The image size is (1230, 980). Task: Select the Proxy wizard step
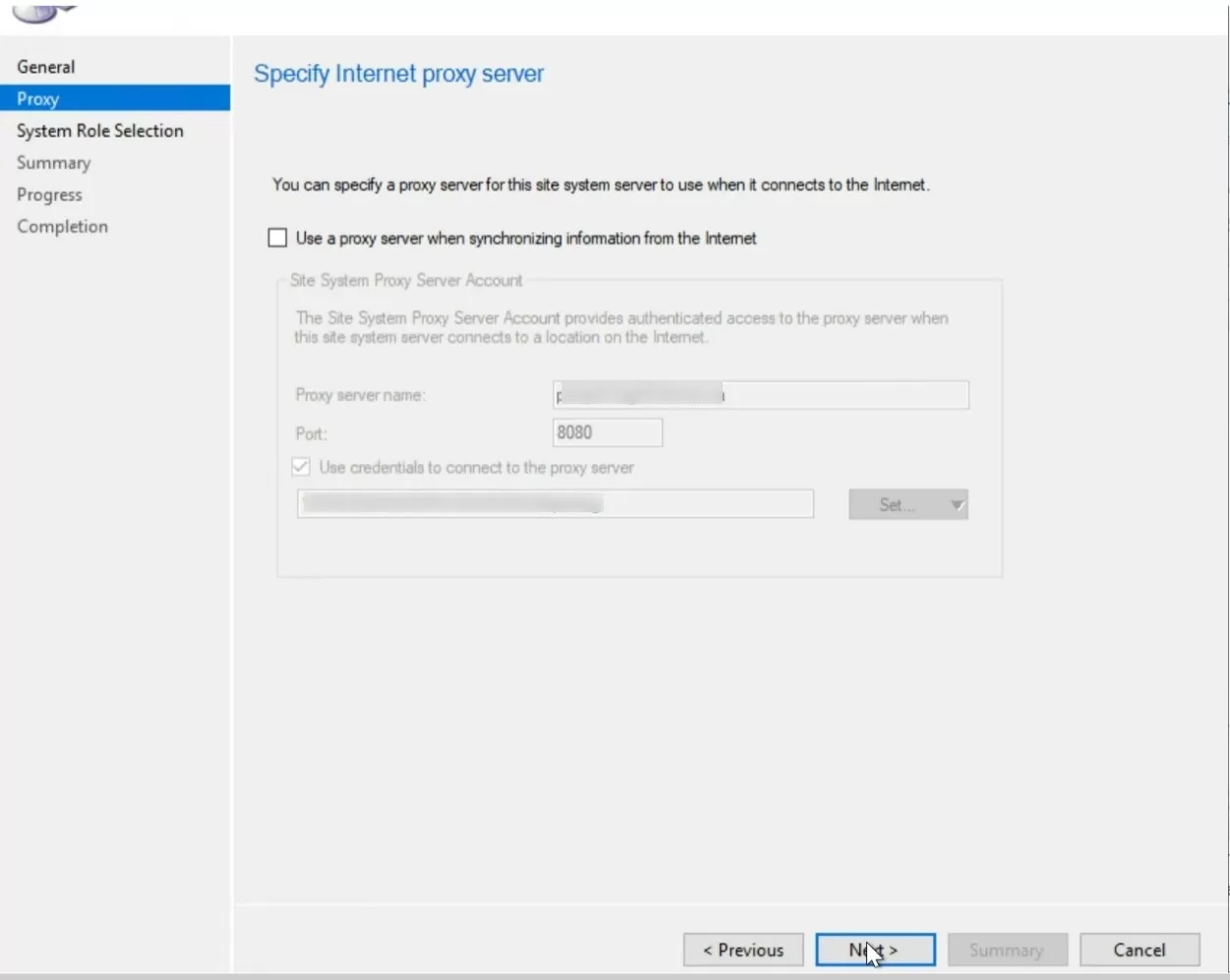pyautogui.click(x=115, y=98)
